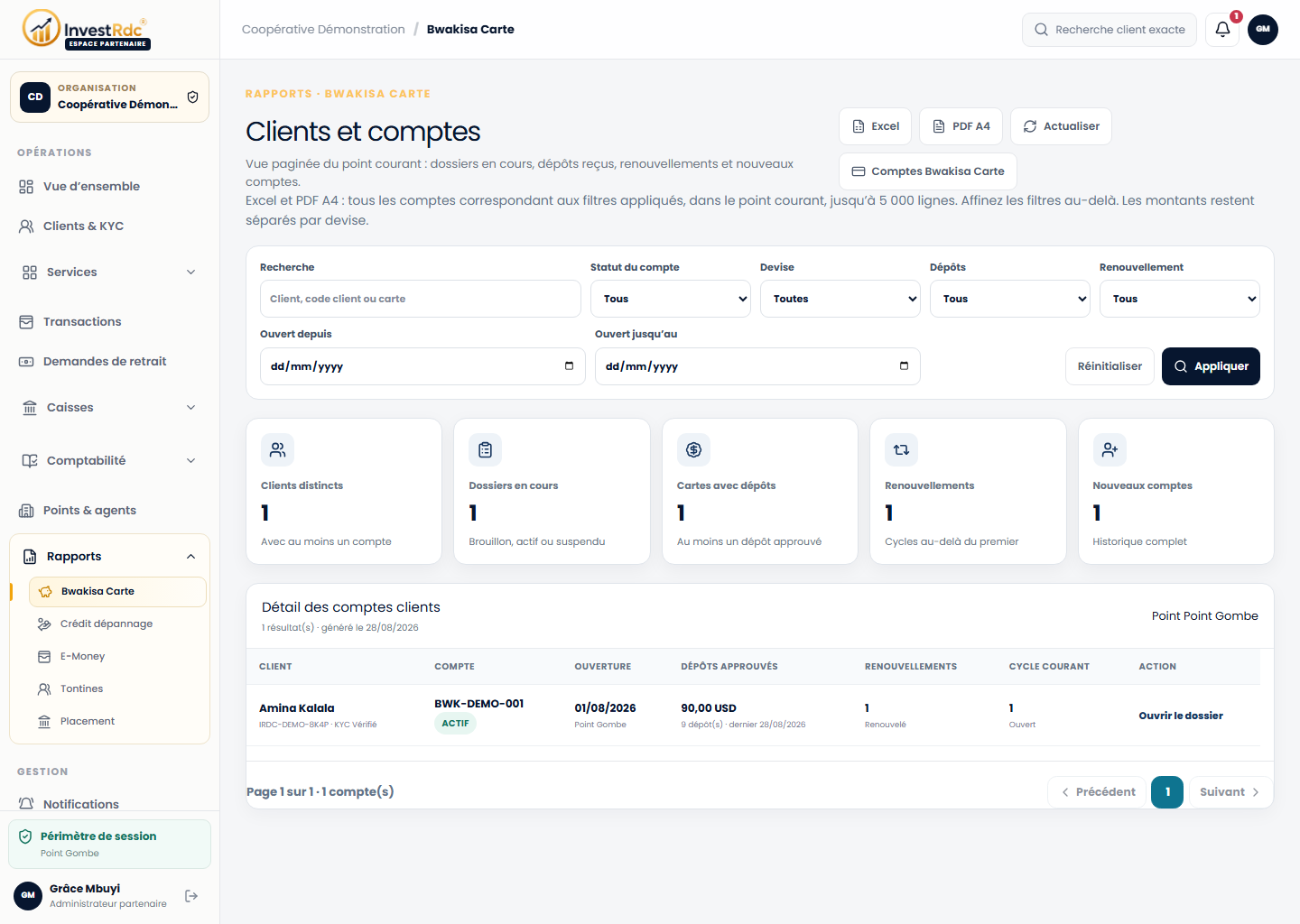Click the Client, code client ou carte field
This screenshot has height=924, width=1300.
coord(421,299)
